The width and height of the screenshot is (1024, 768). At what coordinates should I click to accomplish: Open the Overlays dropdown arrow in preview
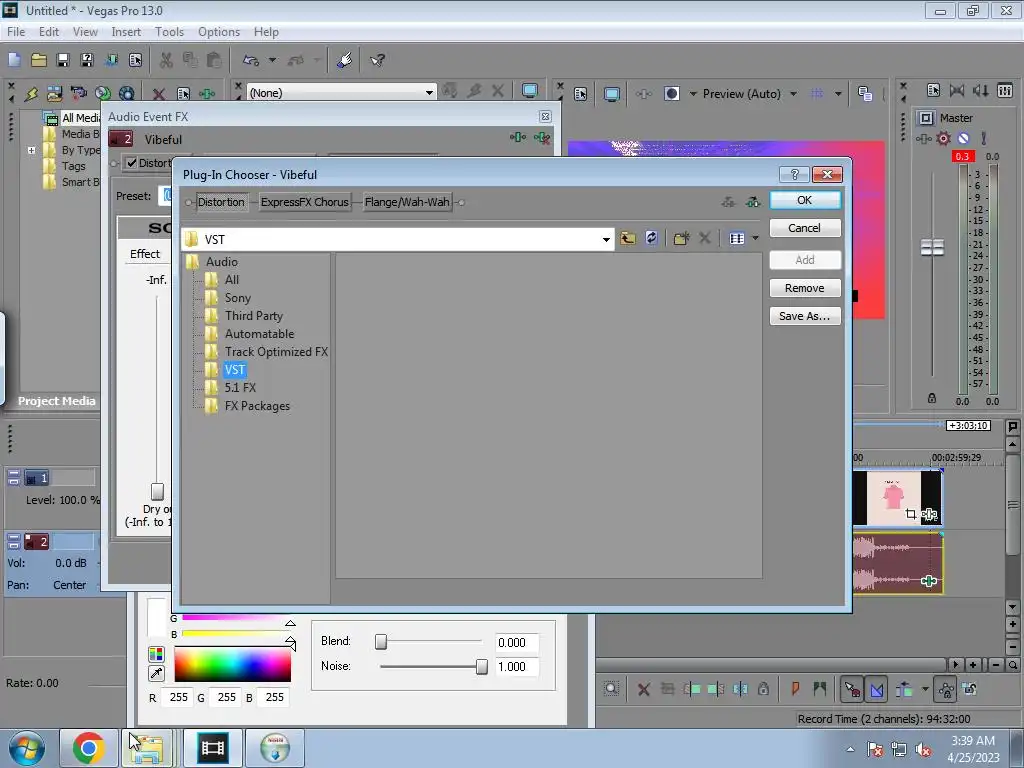click(838, 93)
